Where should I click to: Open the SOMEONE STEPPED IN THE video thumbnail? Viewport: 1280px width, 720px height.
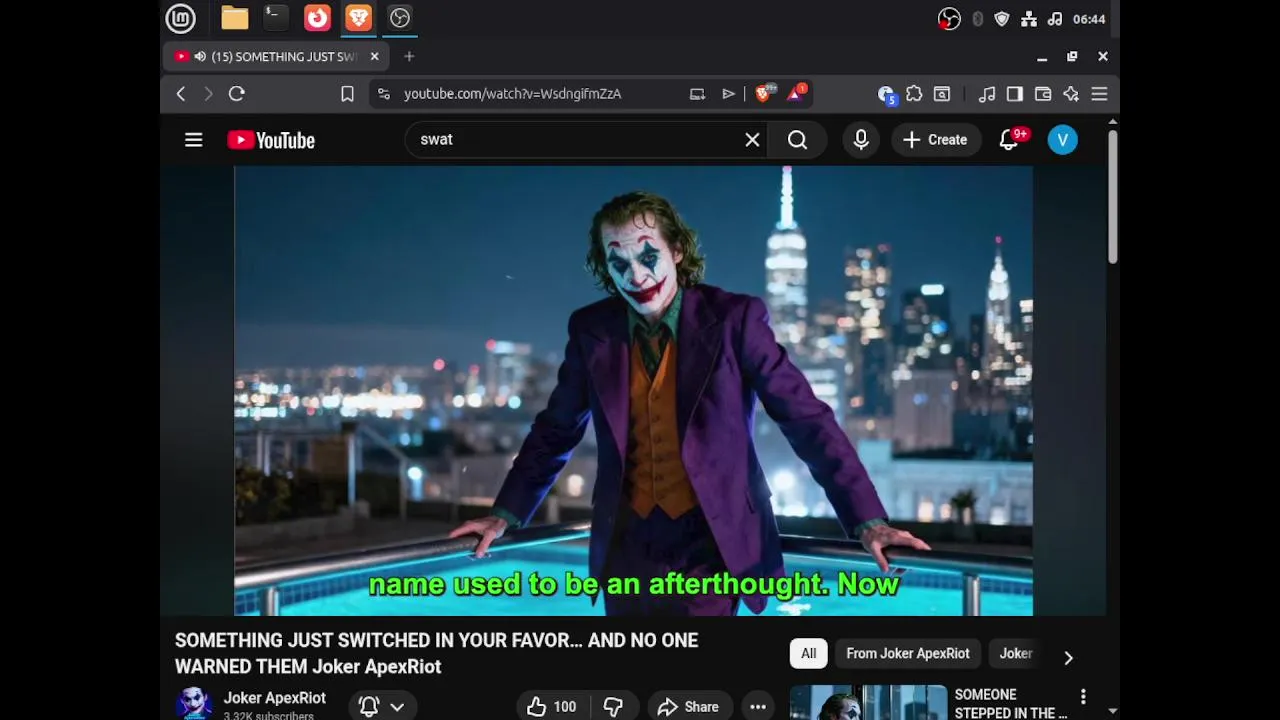[868, 703]
